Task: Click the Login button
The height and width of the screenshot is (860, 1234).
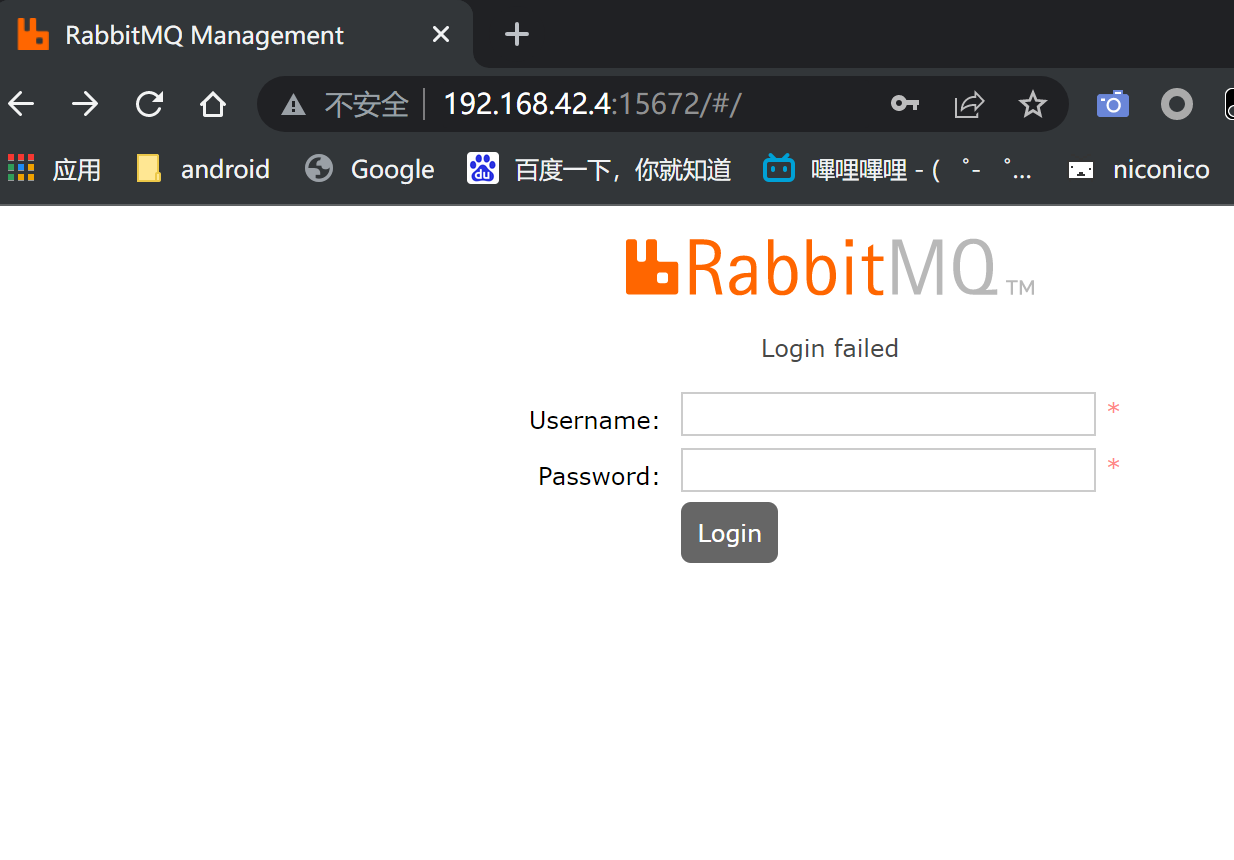Action: [x=729, y=532]
